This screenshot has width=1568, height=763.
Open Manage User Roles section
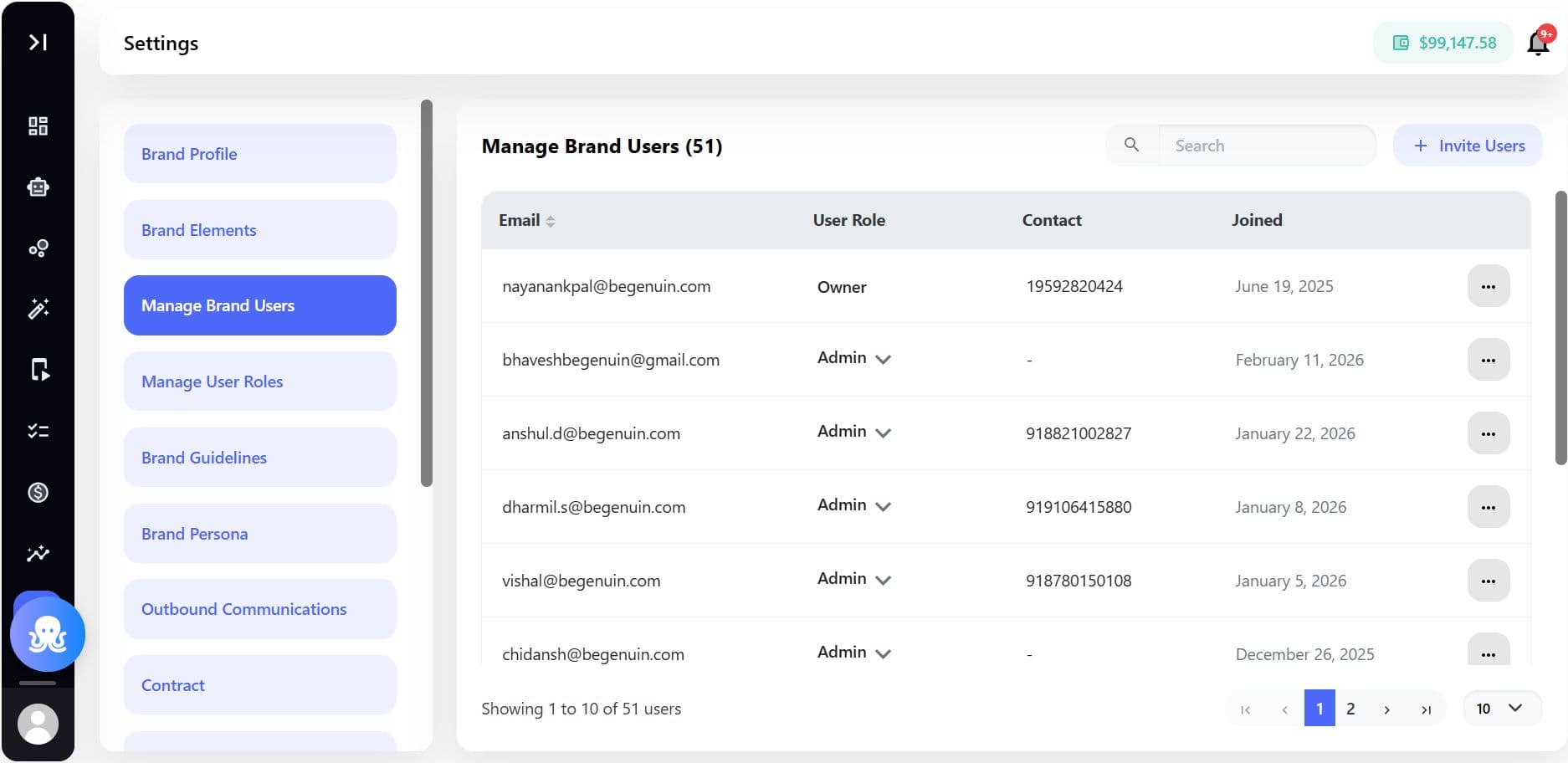point(260,381)
